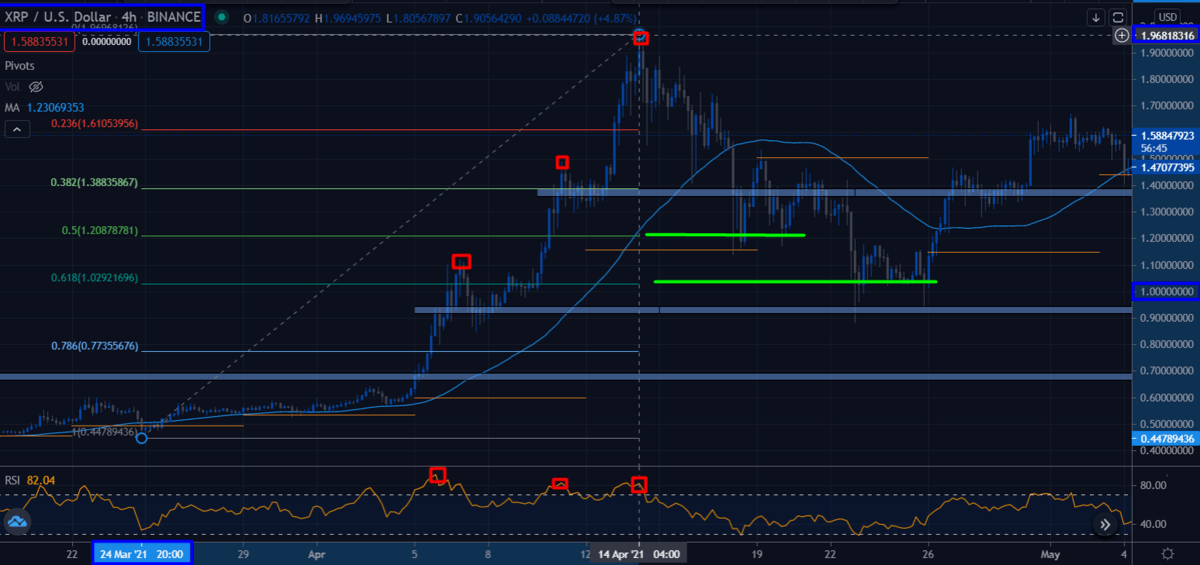Select the Fibonacci anchor circle at 0.44789436
1200x565 pixels.
[x=142, y=438]
